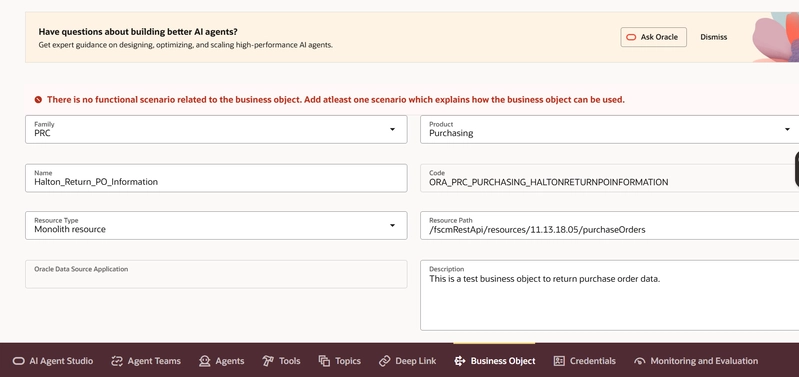Click the Resource Type field showing Monolith resource
Viewport: 799px width, 377px height.
pos(216,225)
